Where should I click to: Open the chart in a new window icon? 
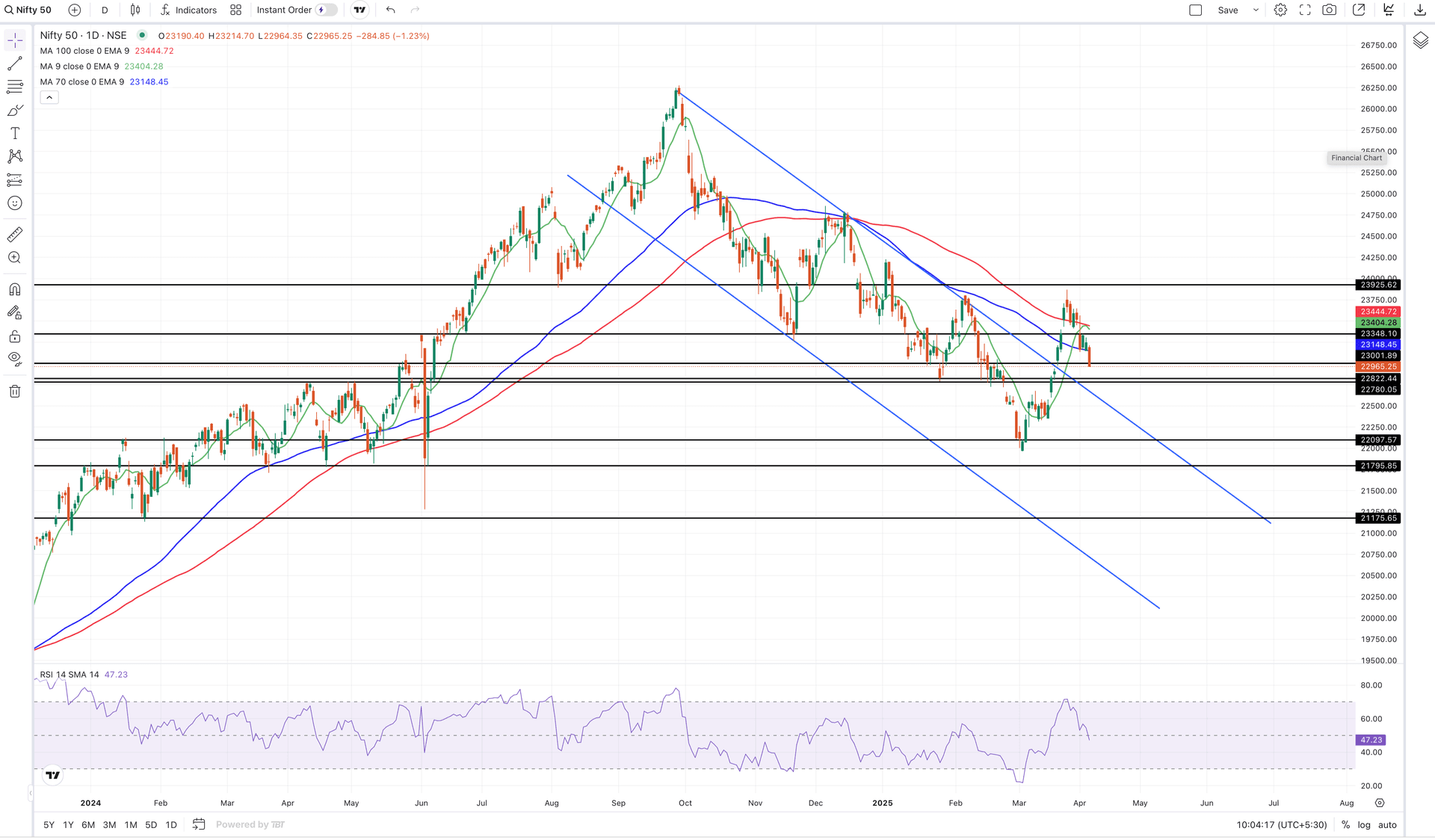click(x=1360, y=10)
